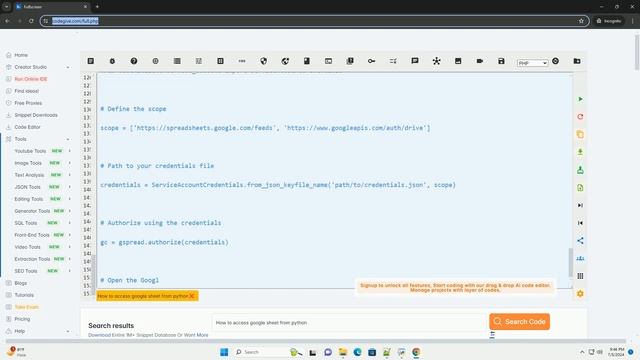
Task: Click the blue share icon
Action: (x=580, y=241)
